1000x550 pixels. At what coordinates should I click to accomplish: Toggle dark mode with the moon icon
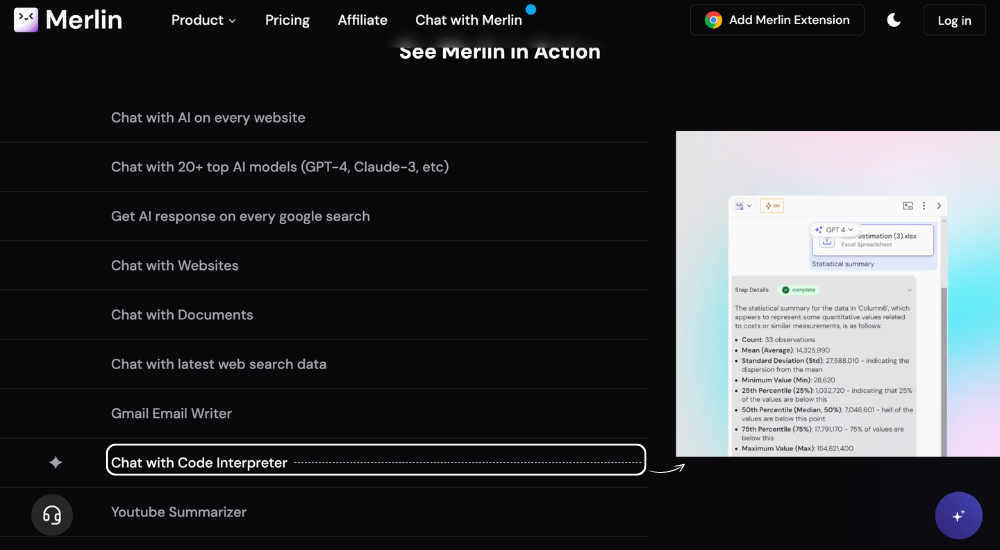click(894, 20)
